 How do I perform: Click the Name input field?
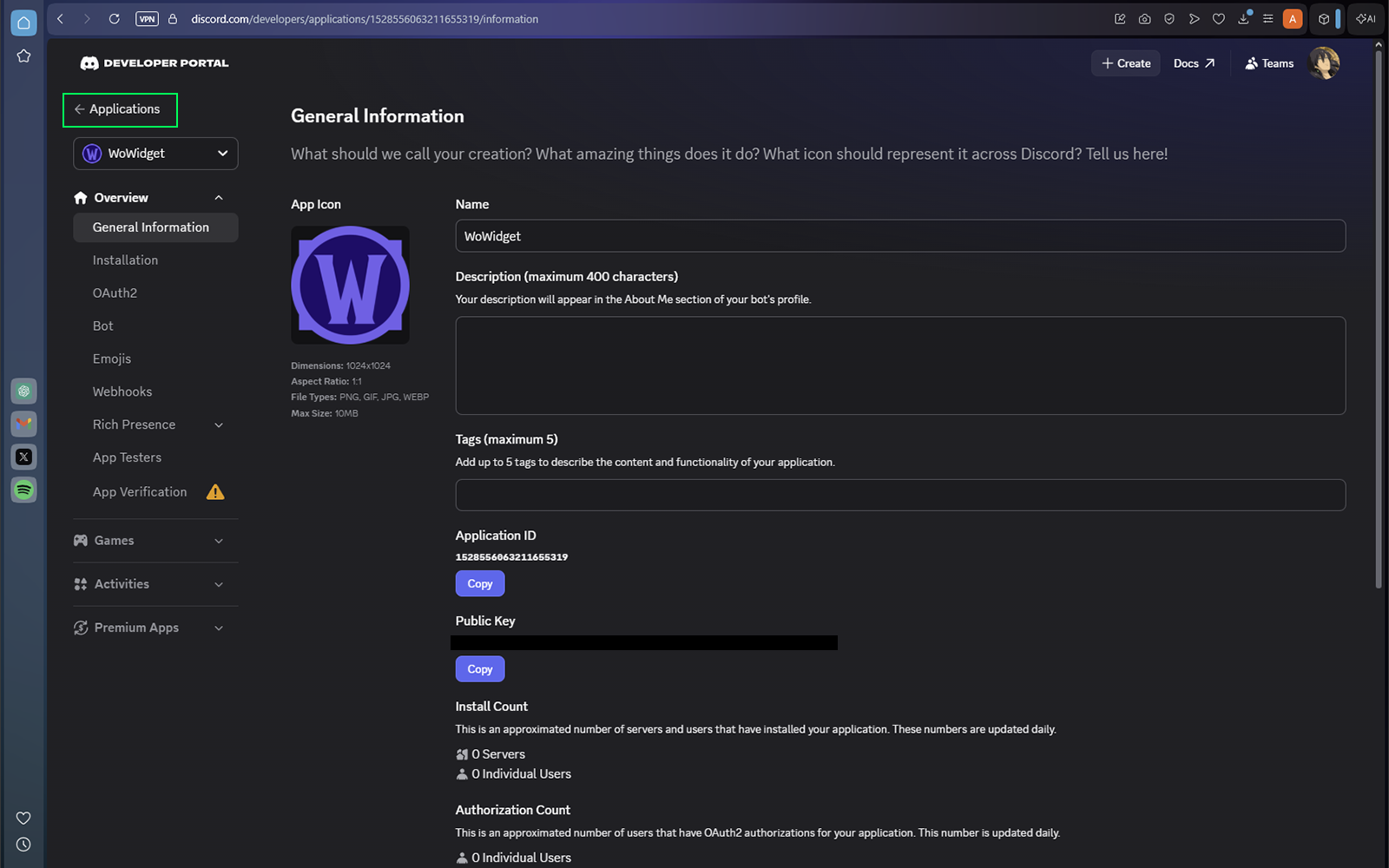(900, 236)
